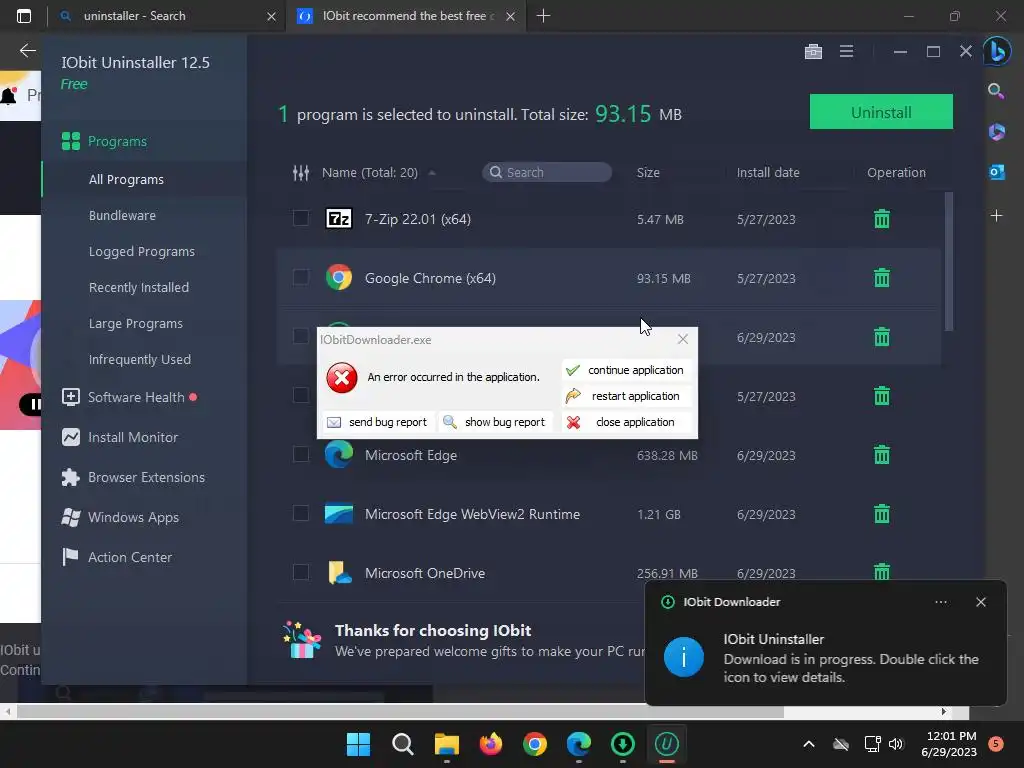The width and height of the screenshot is (1024, 768).
Task: Click the green Uninstall button
Action: 881,112
